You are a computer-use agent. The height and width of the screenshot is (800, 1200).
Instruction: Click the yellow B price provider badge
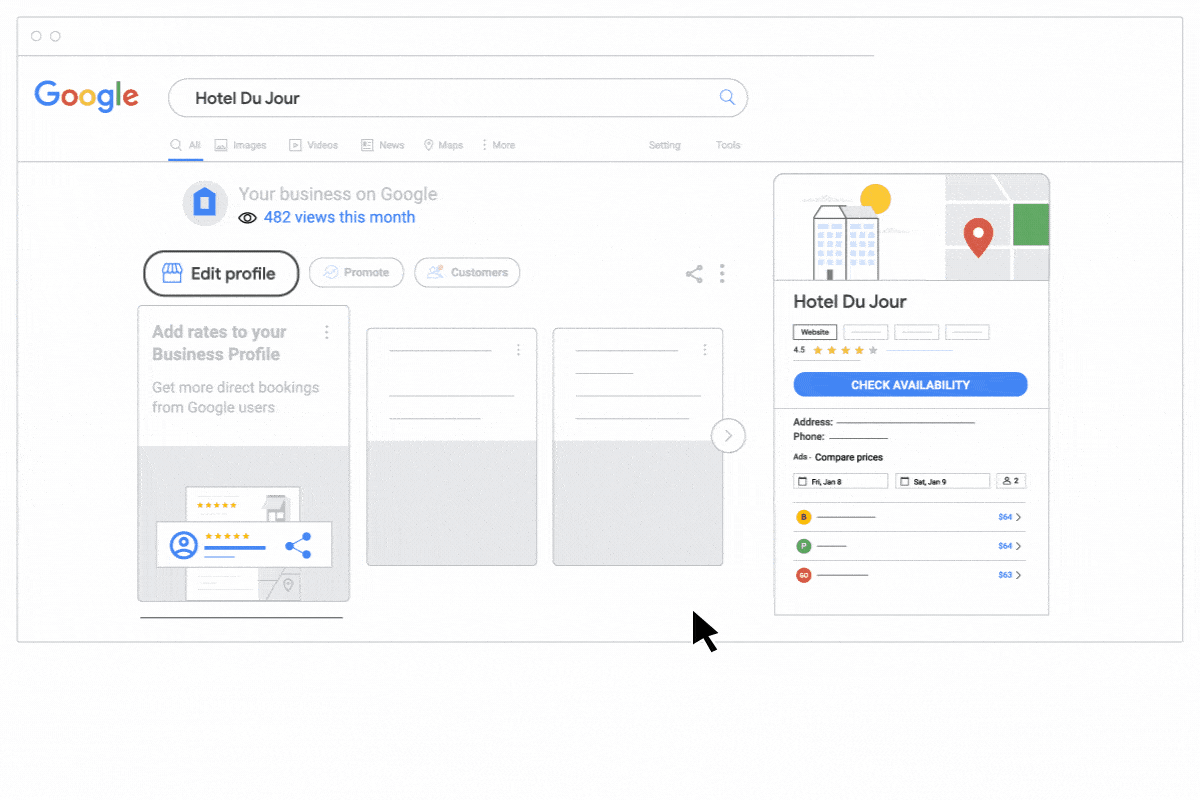[803, 517]
